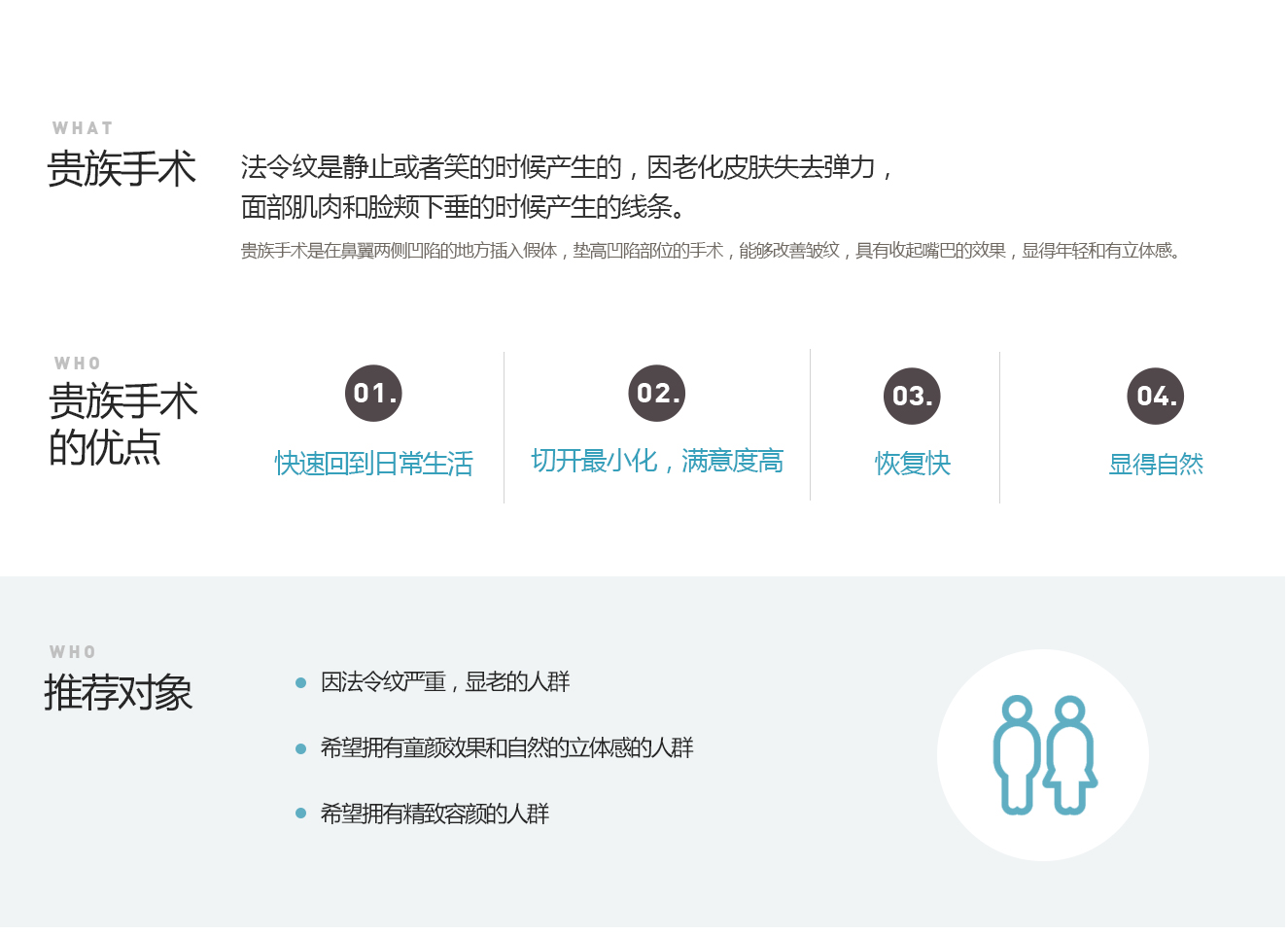Image resolution: width=1288 pixels, height=936 pixels.
Task: Click the 贵族手术的优点 heading
Action: click(122, 425)
